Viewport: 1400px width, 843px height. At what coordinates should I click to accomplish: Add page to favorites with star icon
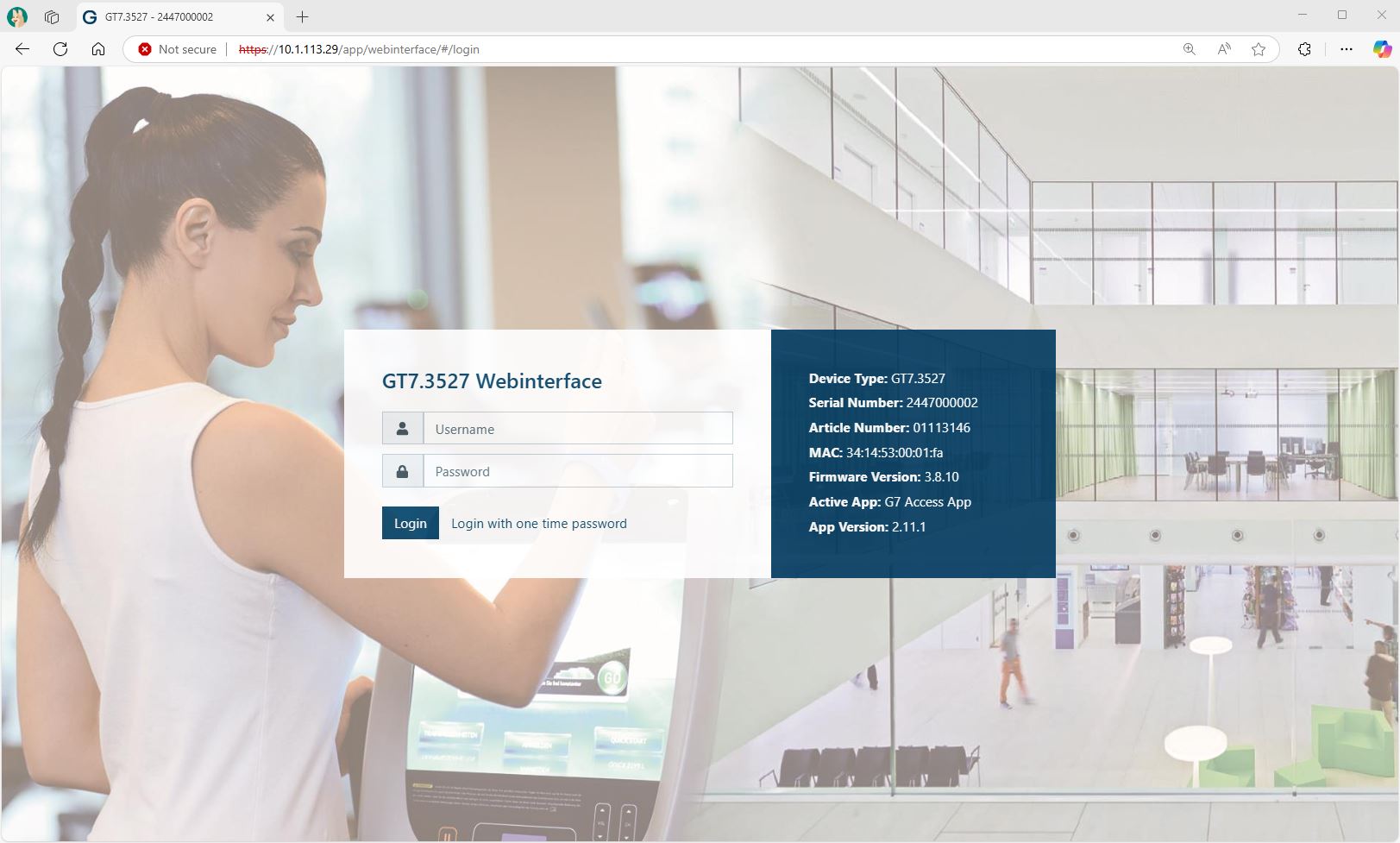click(x=1259, y=49)
